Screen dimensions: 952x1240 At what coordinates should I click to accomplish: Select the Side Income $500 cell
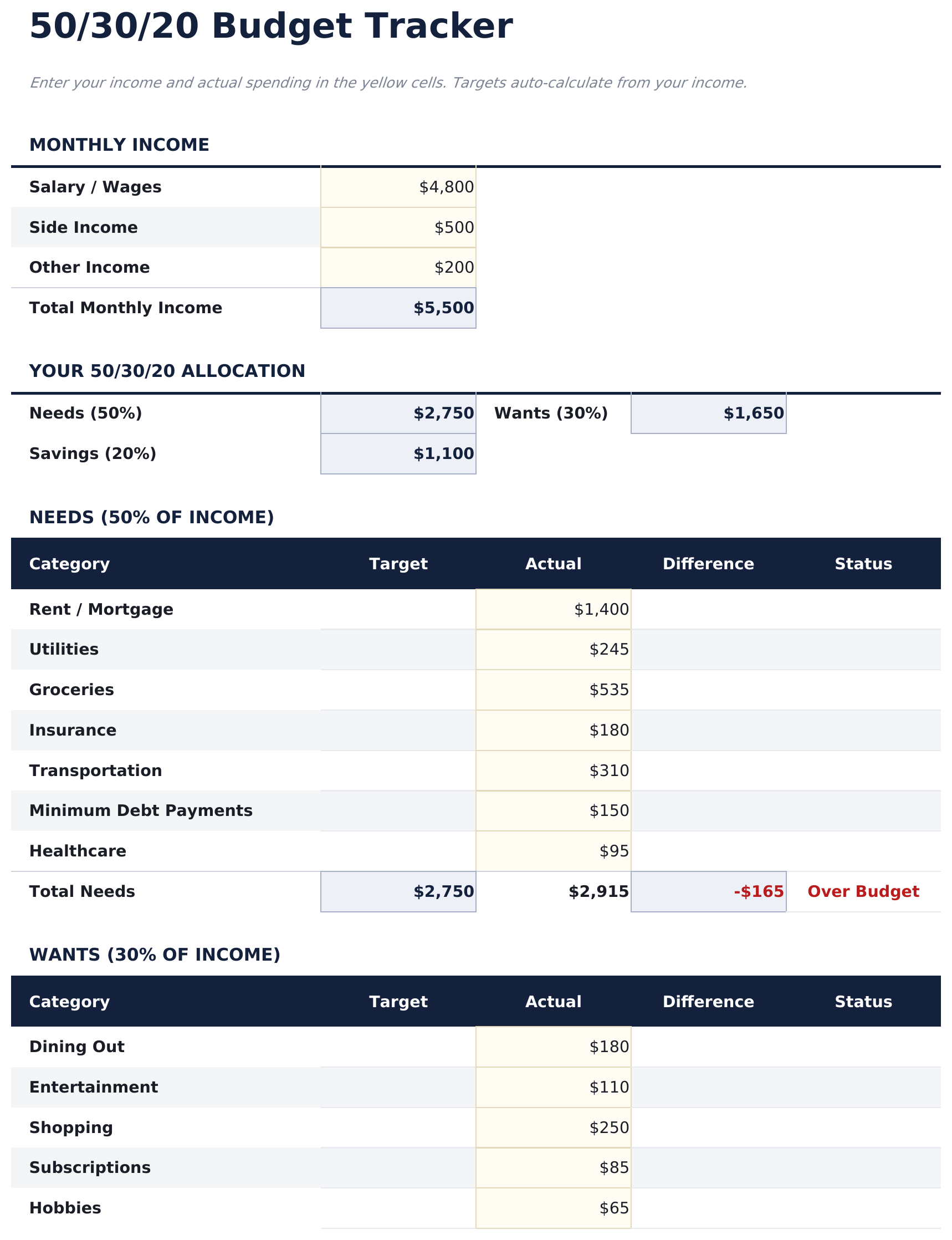(398, 227)
